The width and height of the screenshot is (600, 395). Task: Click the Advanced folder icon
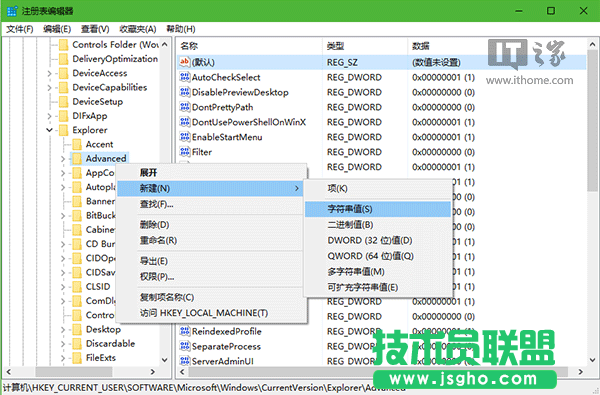tap(77, 158)
